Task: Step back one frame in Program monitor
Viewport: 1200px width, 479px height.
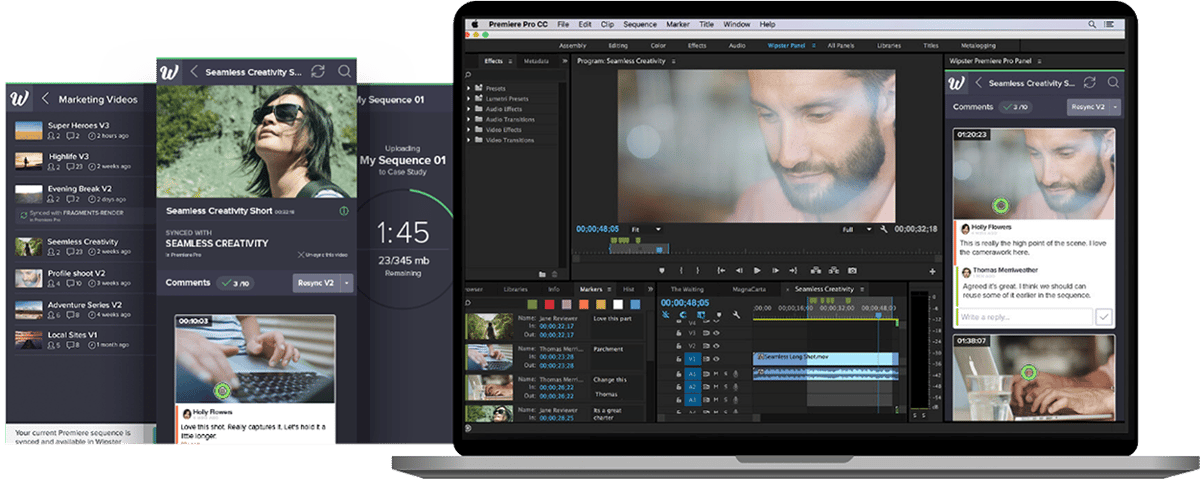Action: pyautogui.click(x=739, y=270)
